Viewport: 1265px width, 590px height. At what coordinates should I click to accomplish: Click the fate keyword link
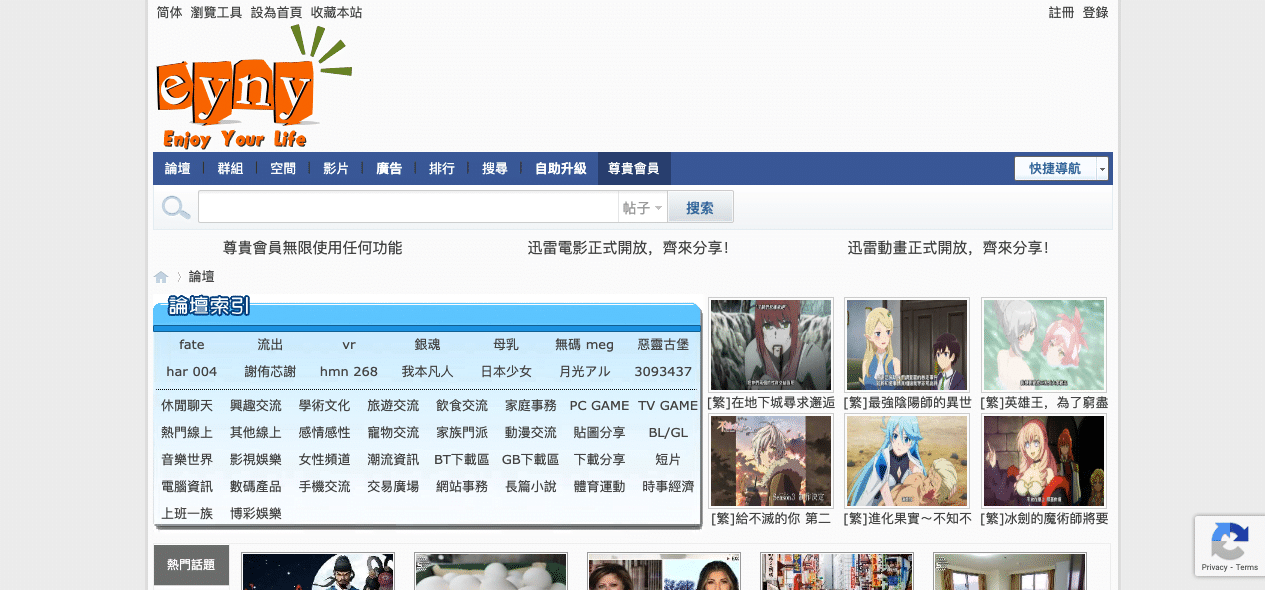click(x=192, y=344)
